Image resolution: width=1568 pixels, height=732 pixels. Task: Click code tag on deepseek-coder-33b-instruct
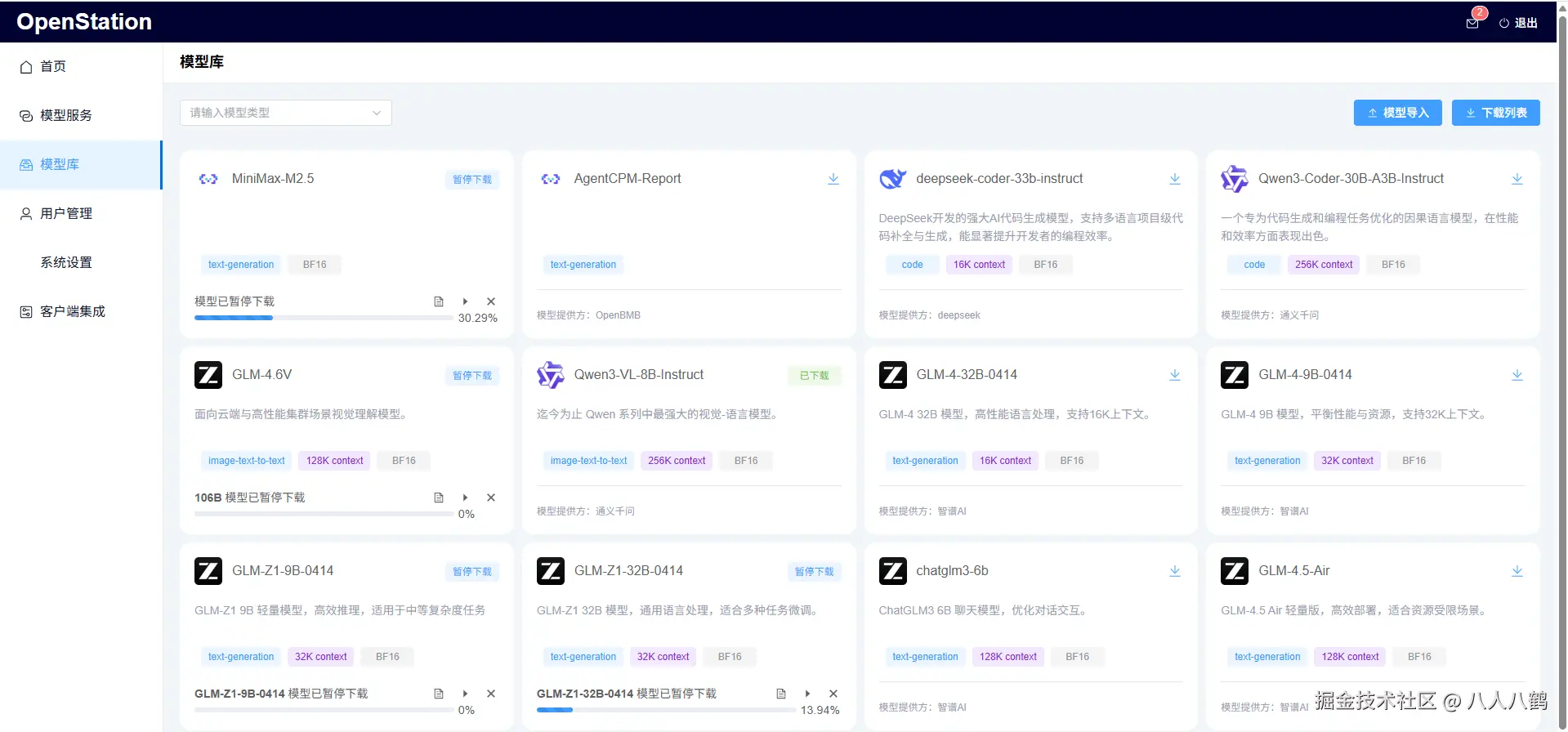coord(913,265)
